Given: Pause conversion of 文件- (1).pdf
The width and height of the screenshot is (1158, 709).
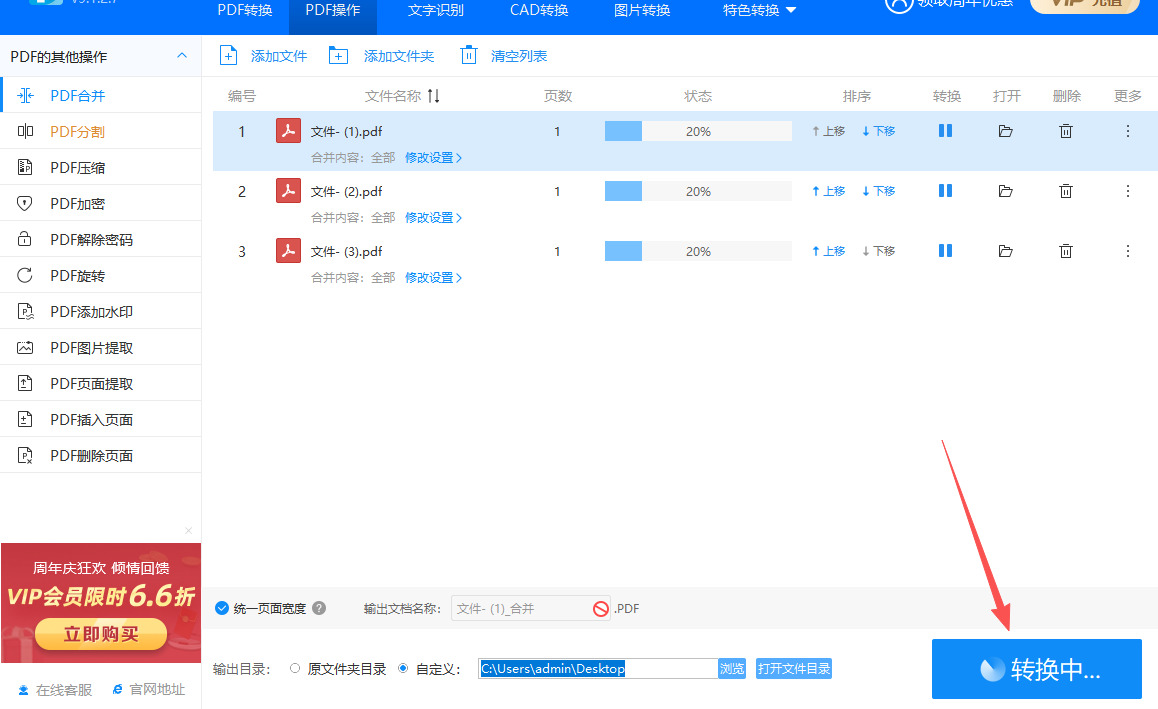Looking at the screenshot, I should 945,131.
